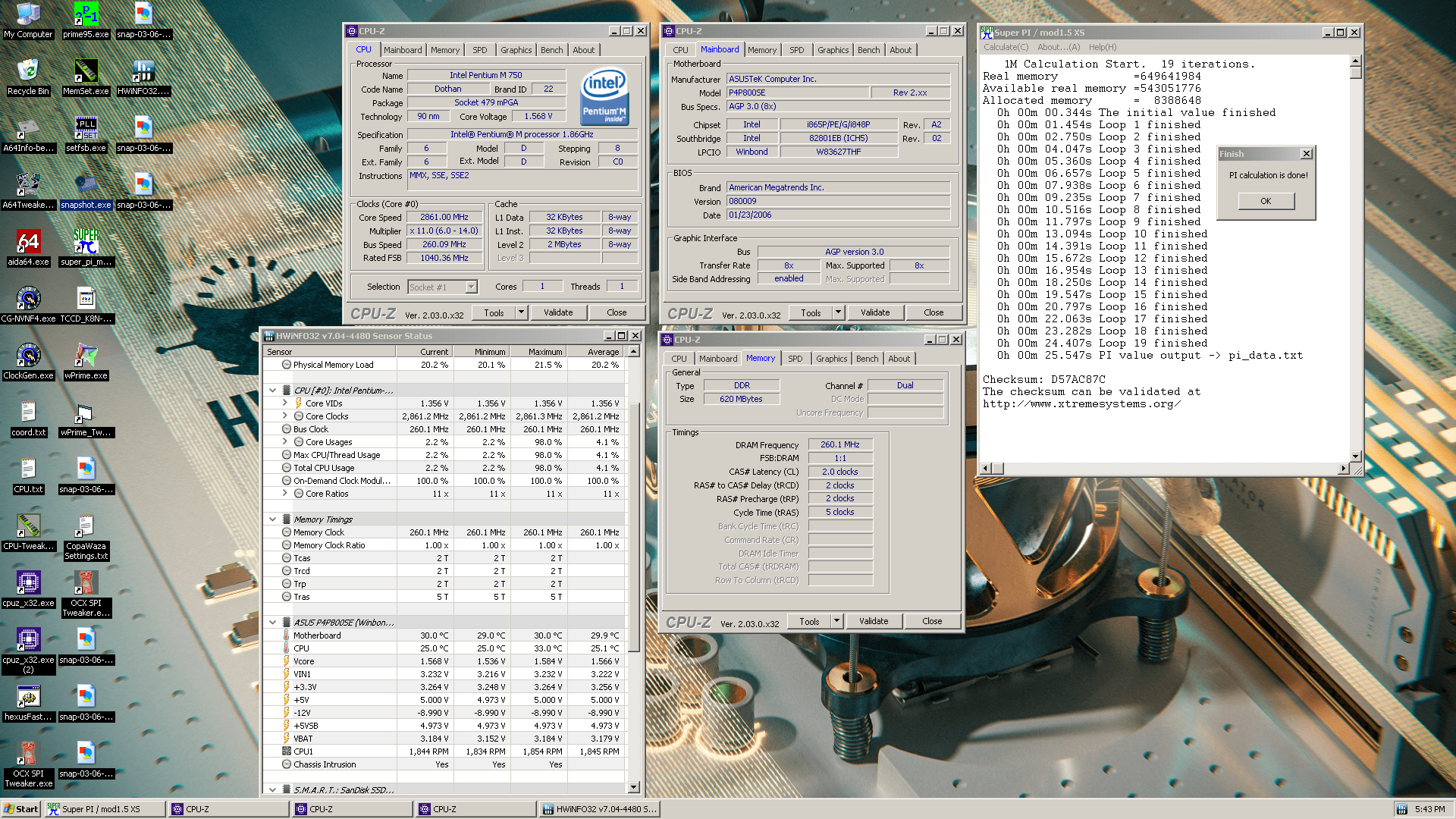The width and height of the screenshot is (1456, 819).
Task: Expand the S.M.A.R.T. SanDisk SSD group
Action: (x=273, y=789)
